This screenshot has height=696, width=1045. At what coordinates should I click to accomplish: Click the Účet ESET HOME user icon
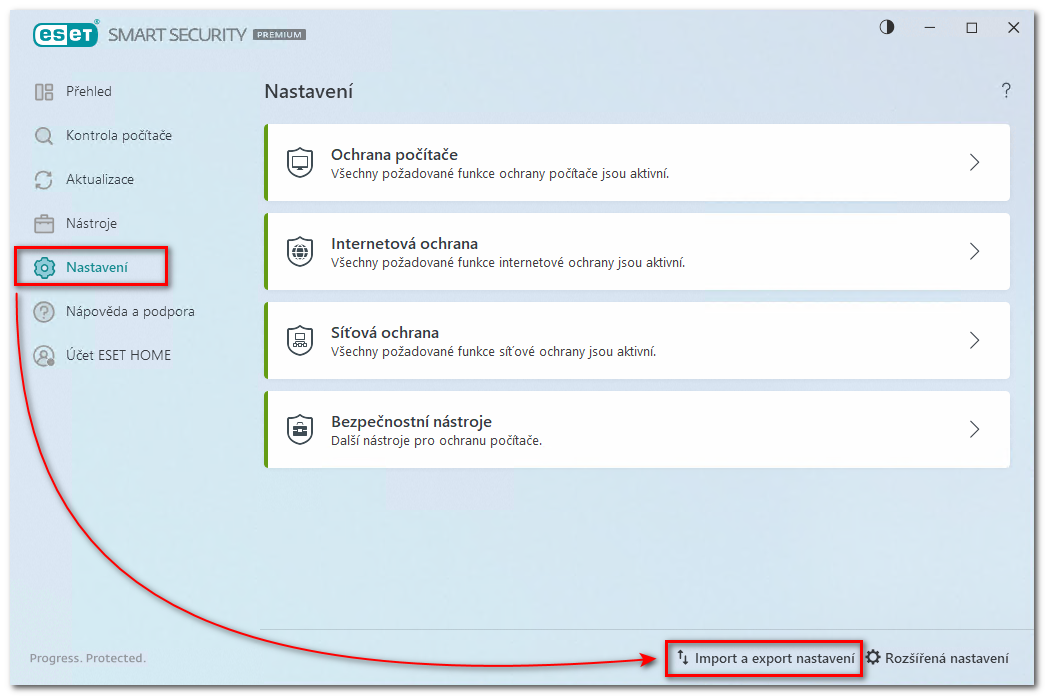(x=44, y=356)
